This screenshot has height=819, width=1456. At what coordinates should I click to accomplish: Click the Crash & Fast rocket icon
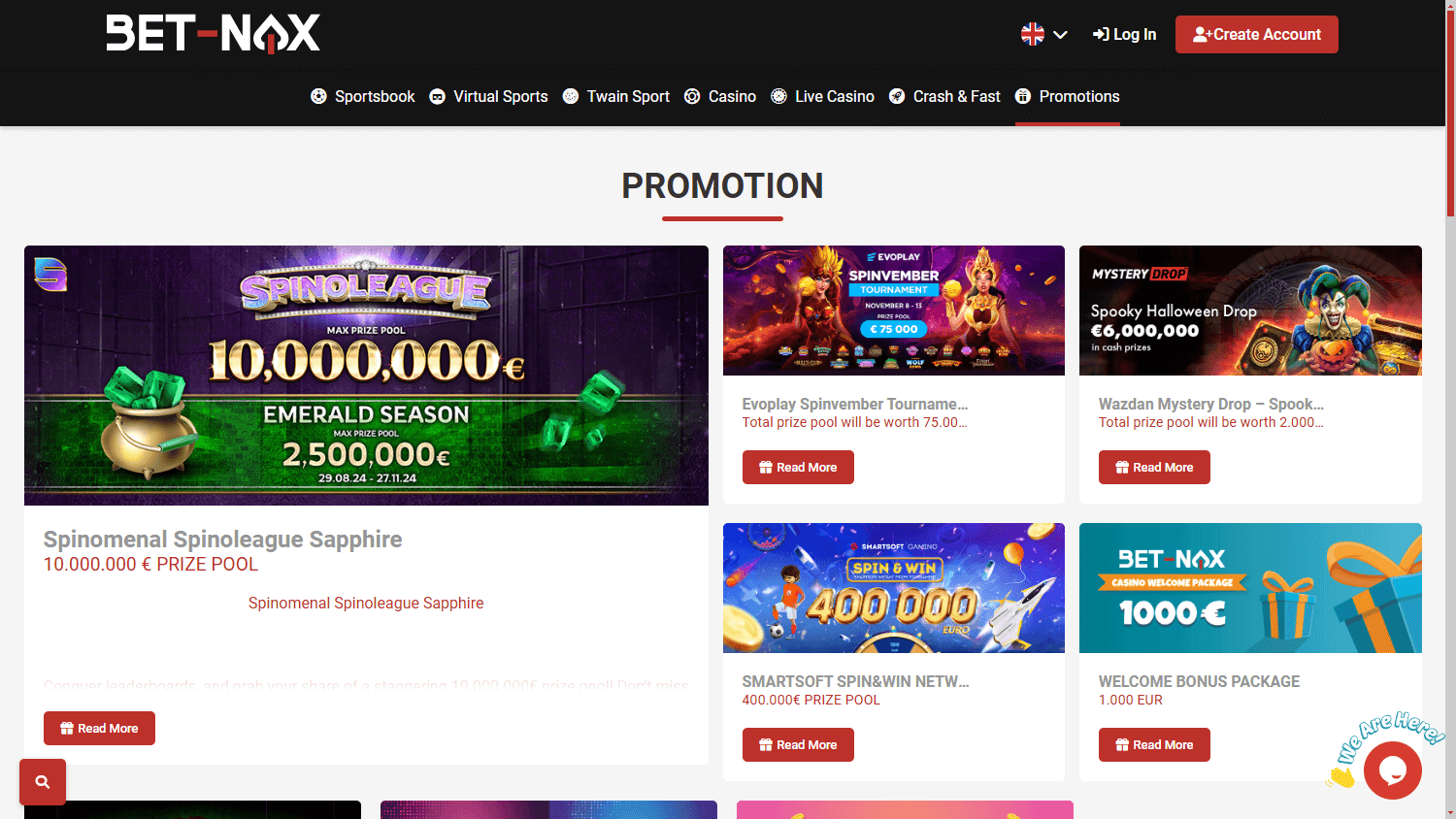coord(897,96)
